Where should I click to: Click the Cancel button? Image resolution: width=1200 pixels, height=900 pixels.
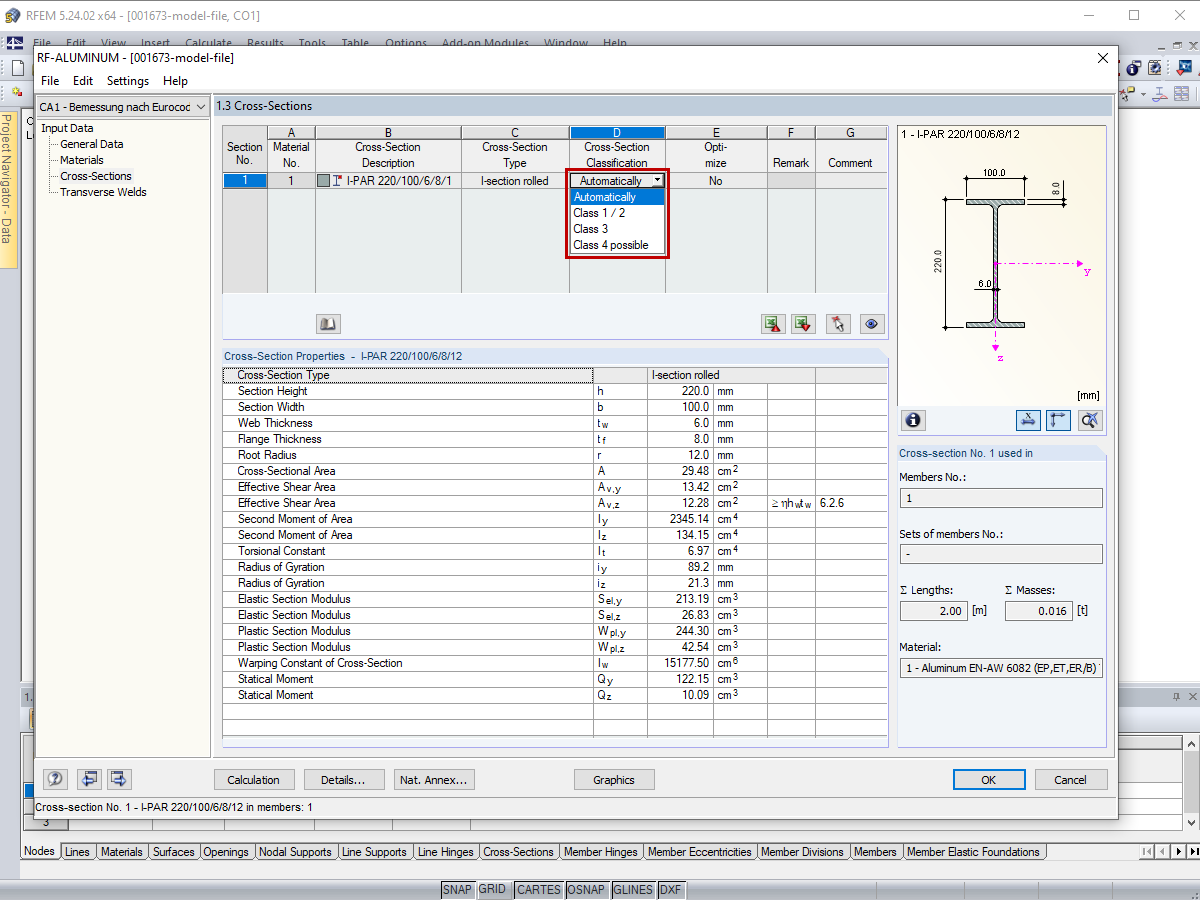(1070, 780)
